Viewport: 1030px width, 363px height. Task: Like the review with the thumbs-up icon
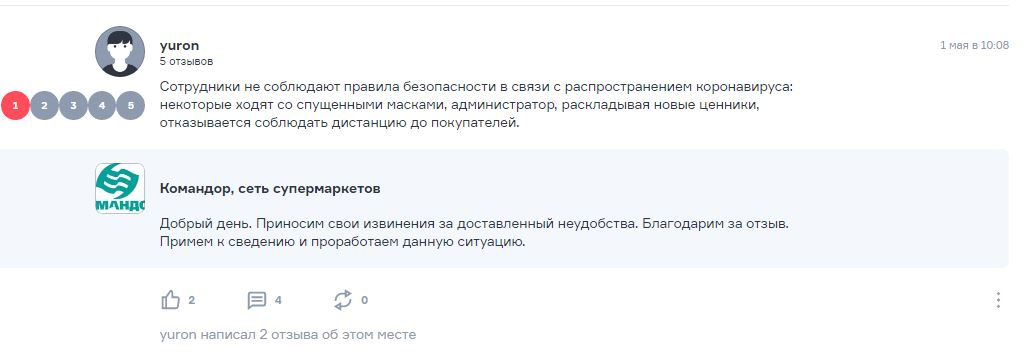[x=170, y=301]
